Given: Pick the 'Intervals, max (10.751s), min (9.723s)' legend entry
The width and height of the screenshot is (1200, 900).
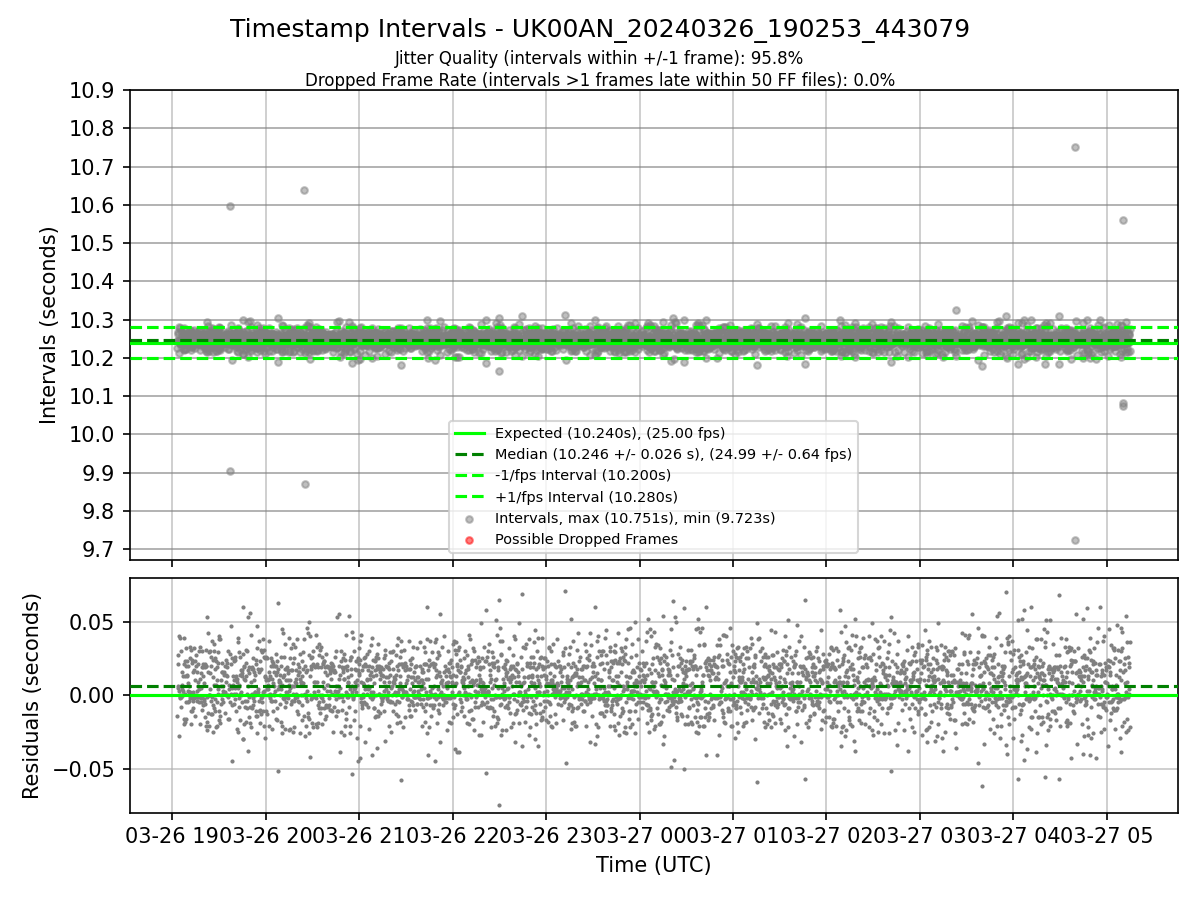Looking at the screenshot, I should click(x=635, y=518).
